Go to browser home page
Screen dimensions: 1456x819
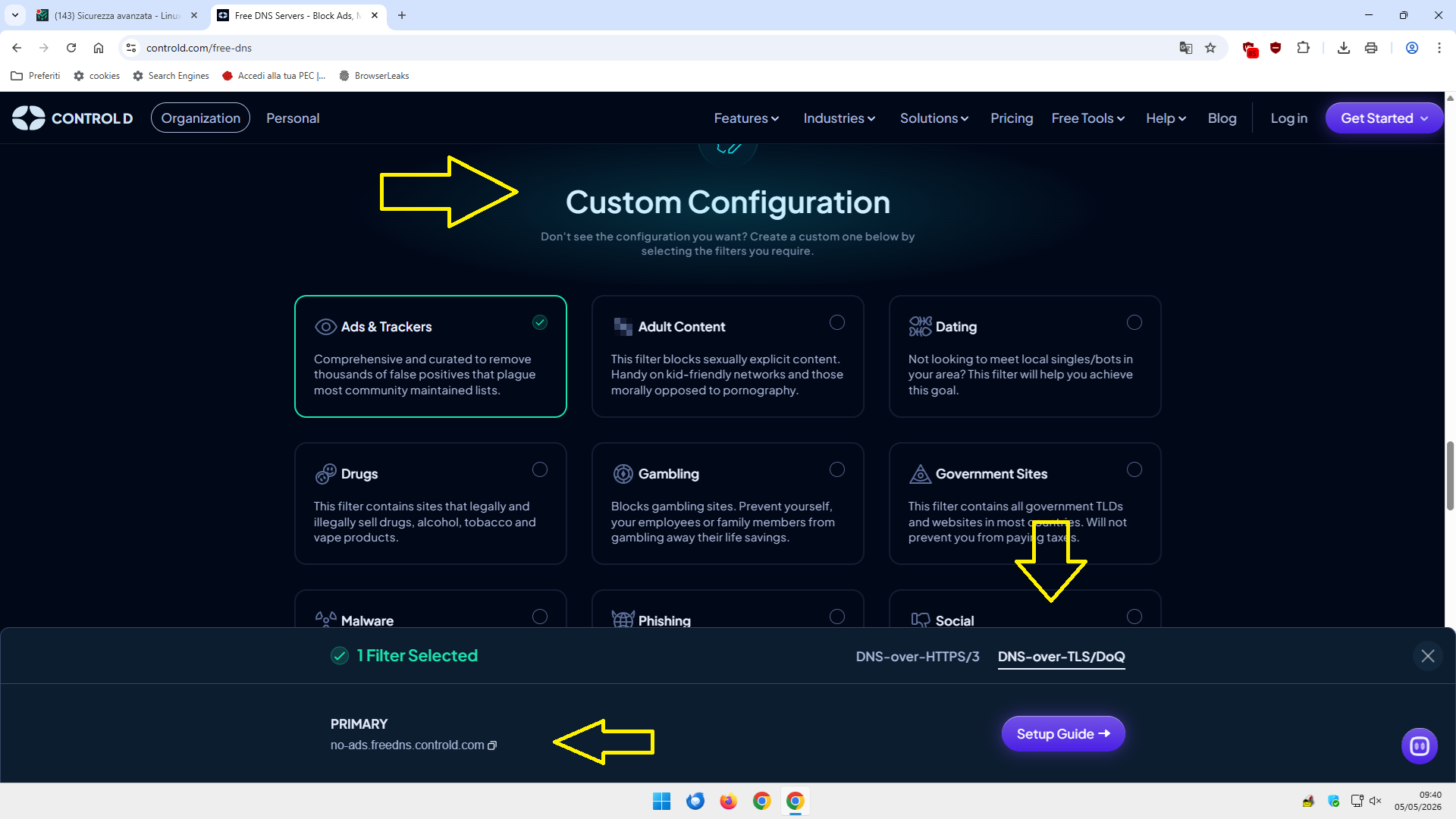coord(99,48)
